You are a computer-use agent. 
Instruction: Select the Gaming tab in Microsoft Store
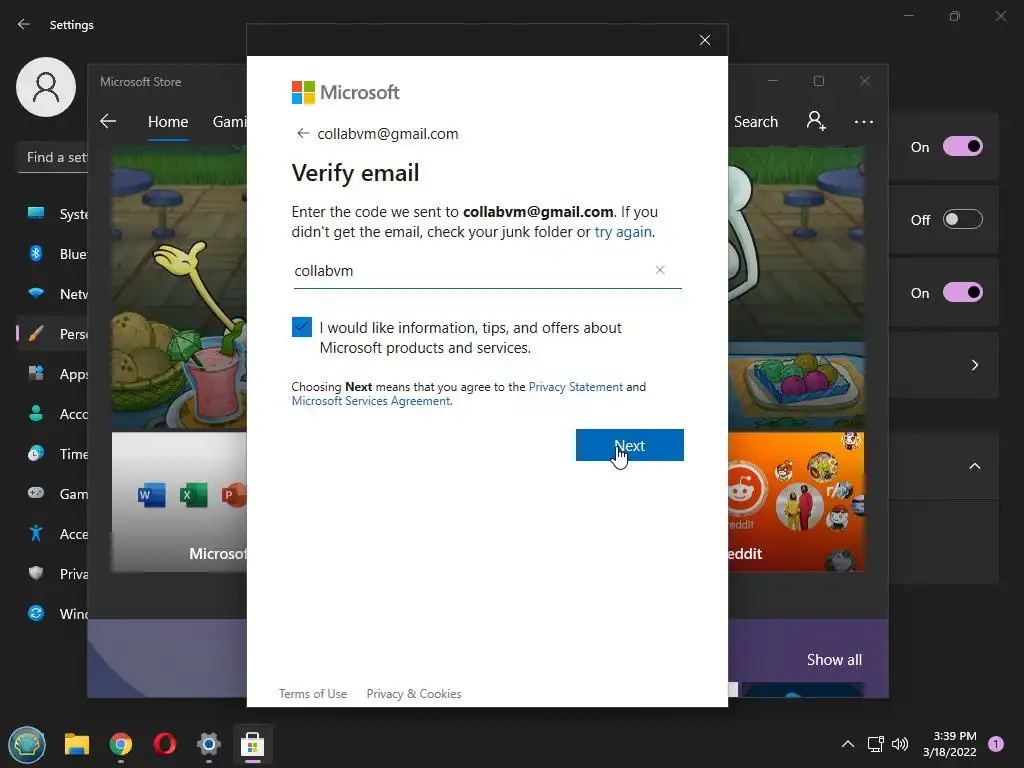point(229,122)
